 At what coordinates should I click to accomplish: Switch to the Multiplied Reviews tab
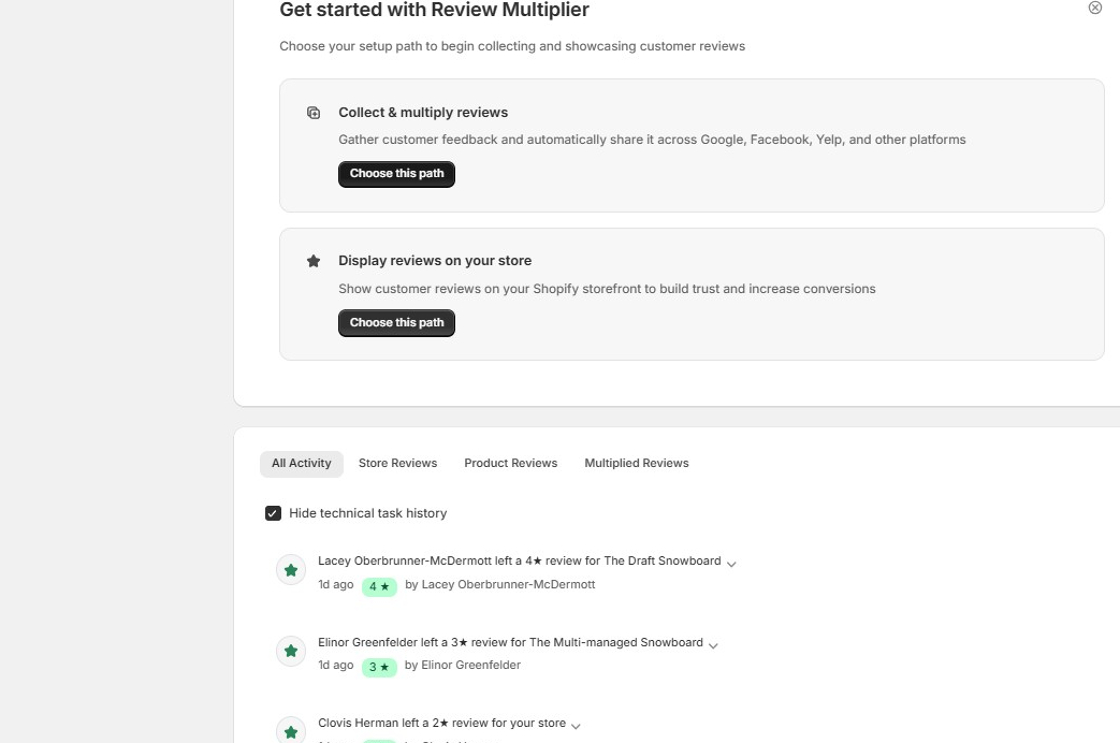(636, 463)
